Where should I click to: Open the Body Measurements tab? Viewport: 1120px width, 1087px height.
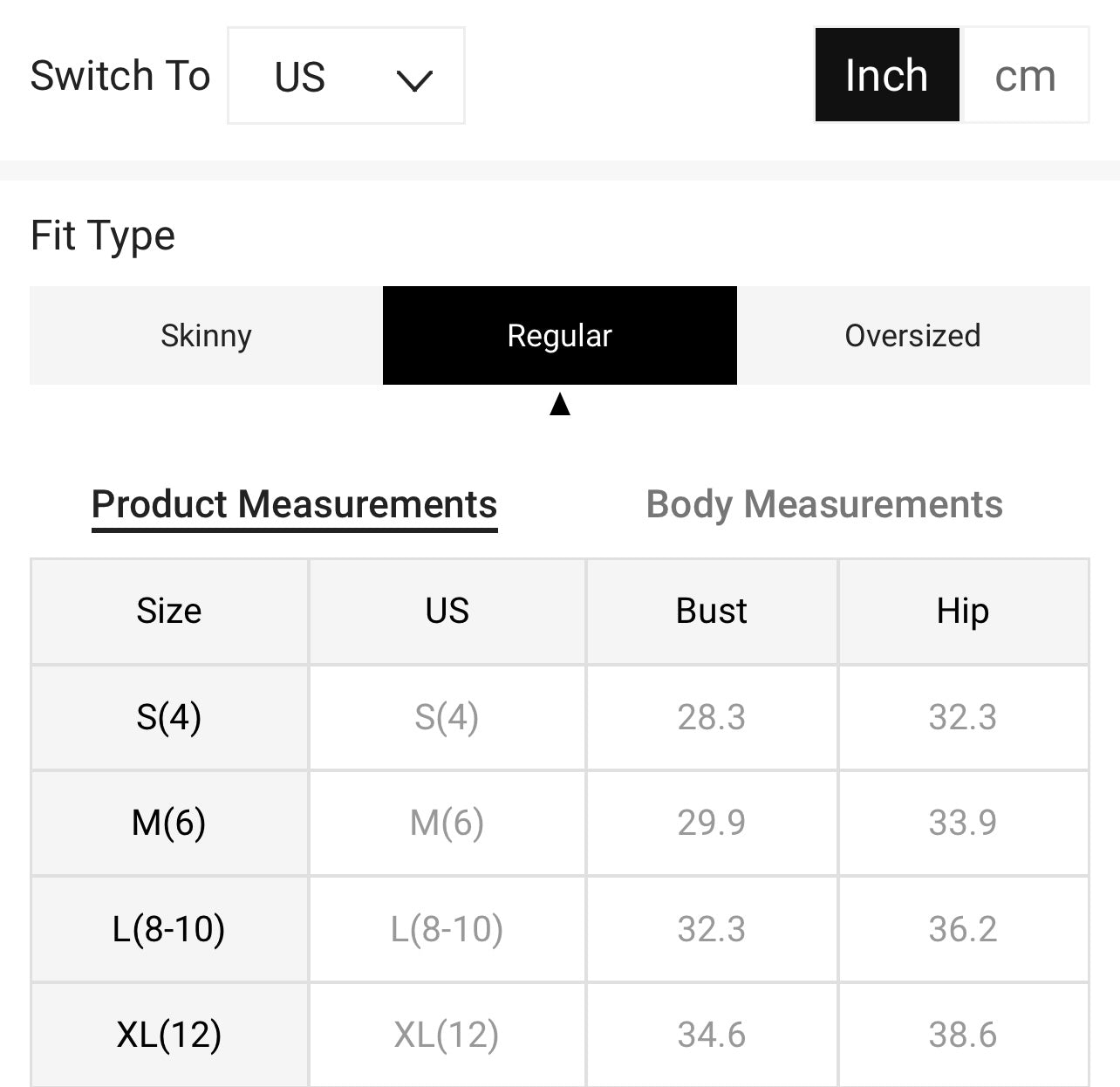(824, 504)
